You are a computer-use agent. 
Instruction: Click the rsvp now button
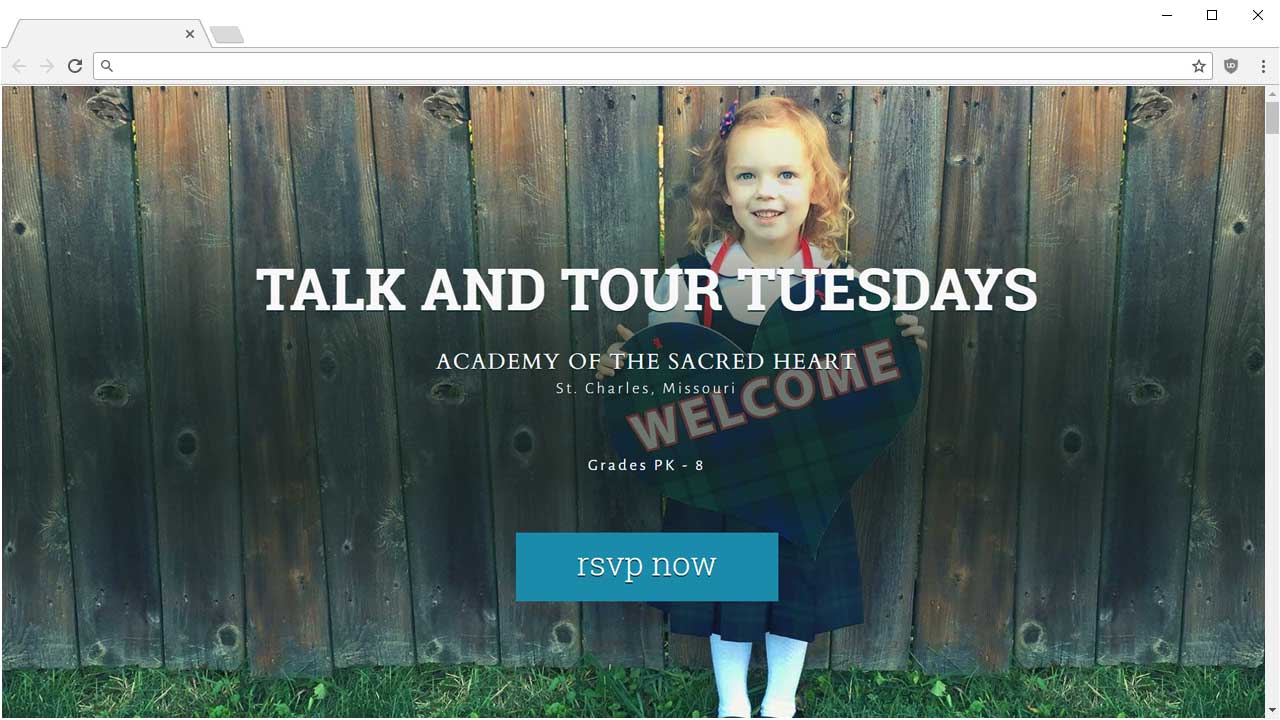[x=647, y=566]
